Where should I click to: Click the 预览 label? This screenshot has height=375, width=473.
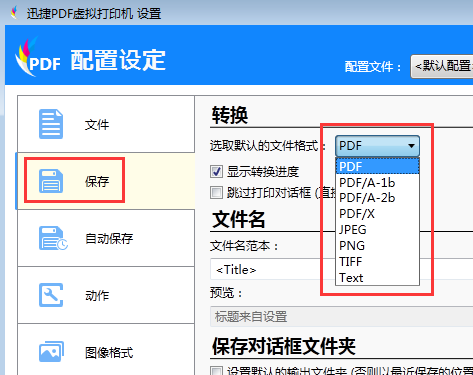(x=226, y=293)
